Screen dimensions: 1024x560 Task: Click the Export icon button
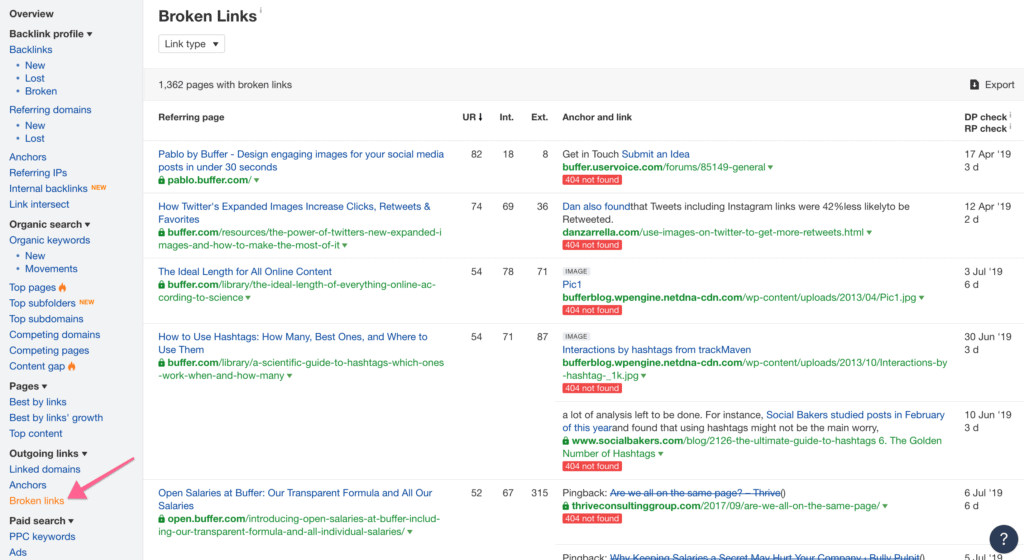[x=975, y=85]
